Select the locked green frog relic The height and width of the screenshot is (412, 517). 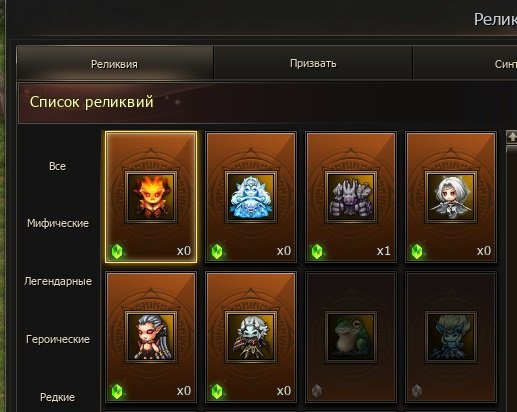351,337
